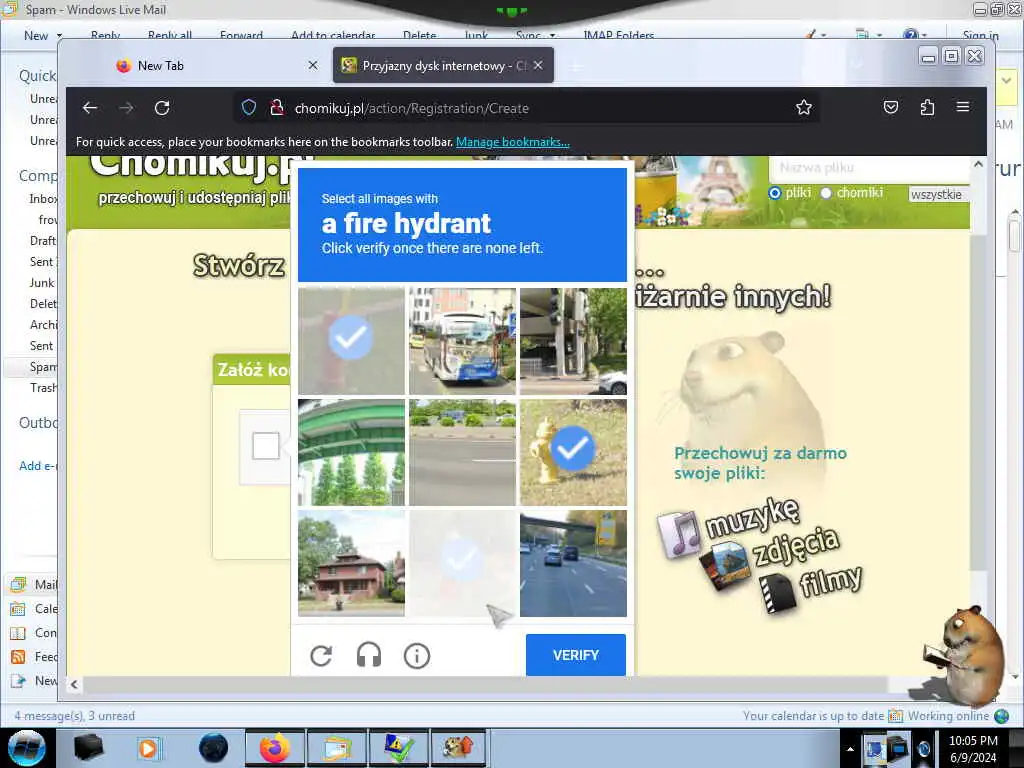The image size is (1024, 768).
Task: Select the green bridge captcha tile
Action: coord(351,452)
